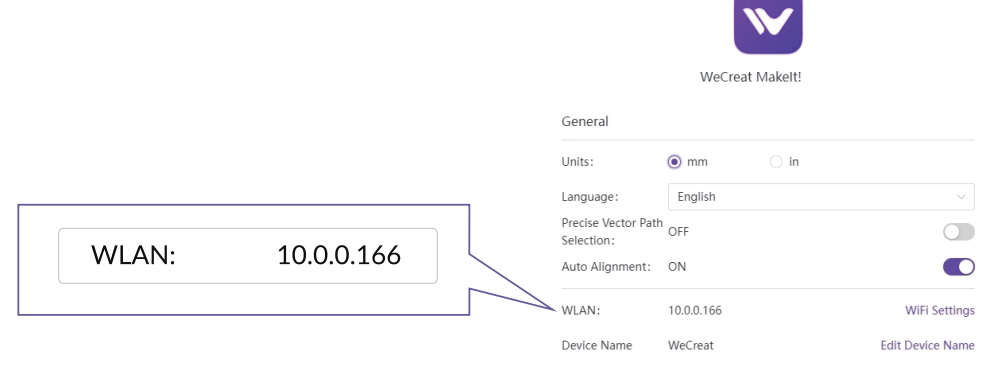Select the General section header
This screenshot has width=1006, height=372.
(x=585, y=121)
